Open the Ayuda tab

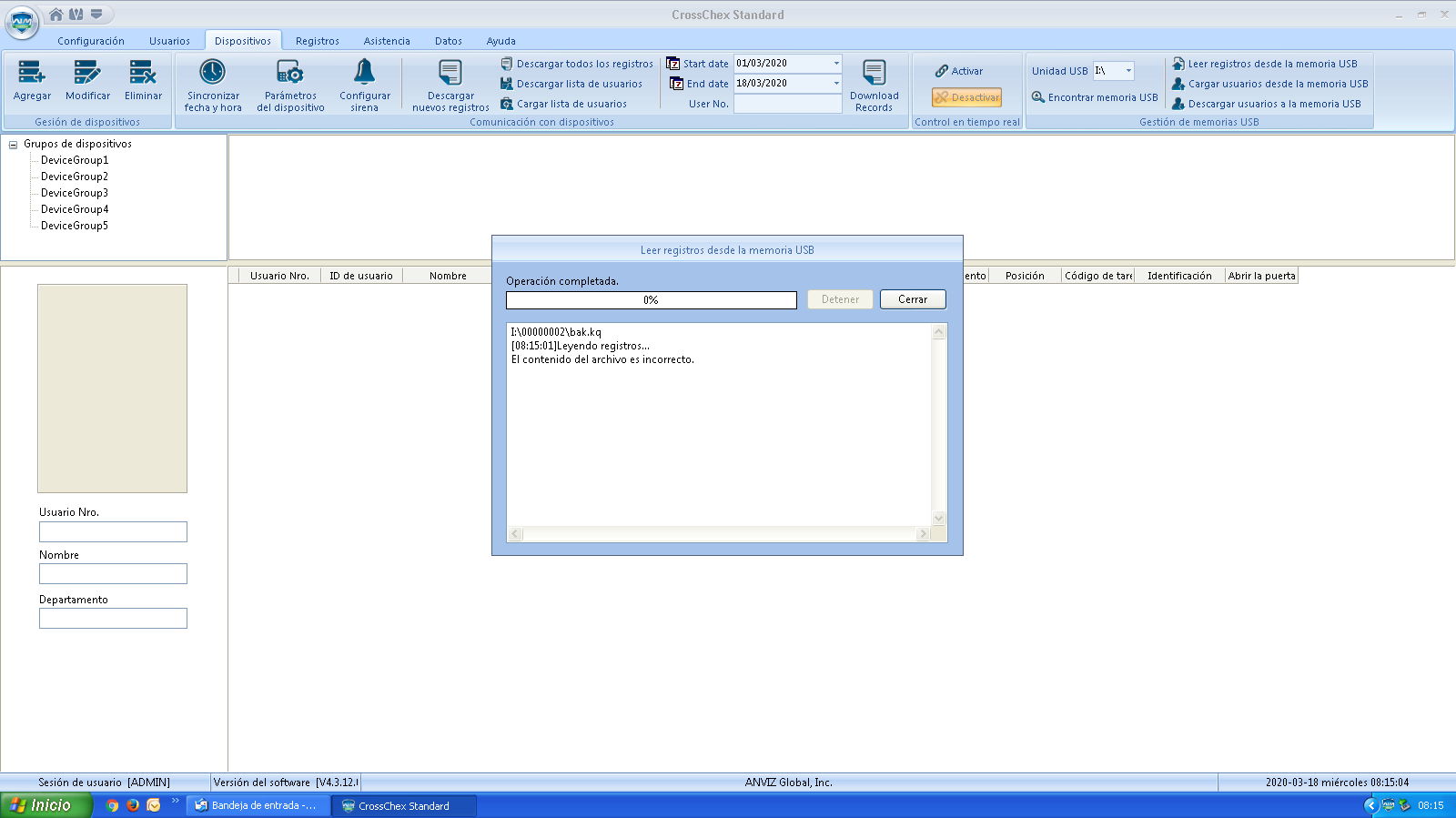coord(501,41)
